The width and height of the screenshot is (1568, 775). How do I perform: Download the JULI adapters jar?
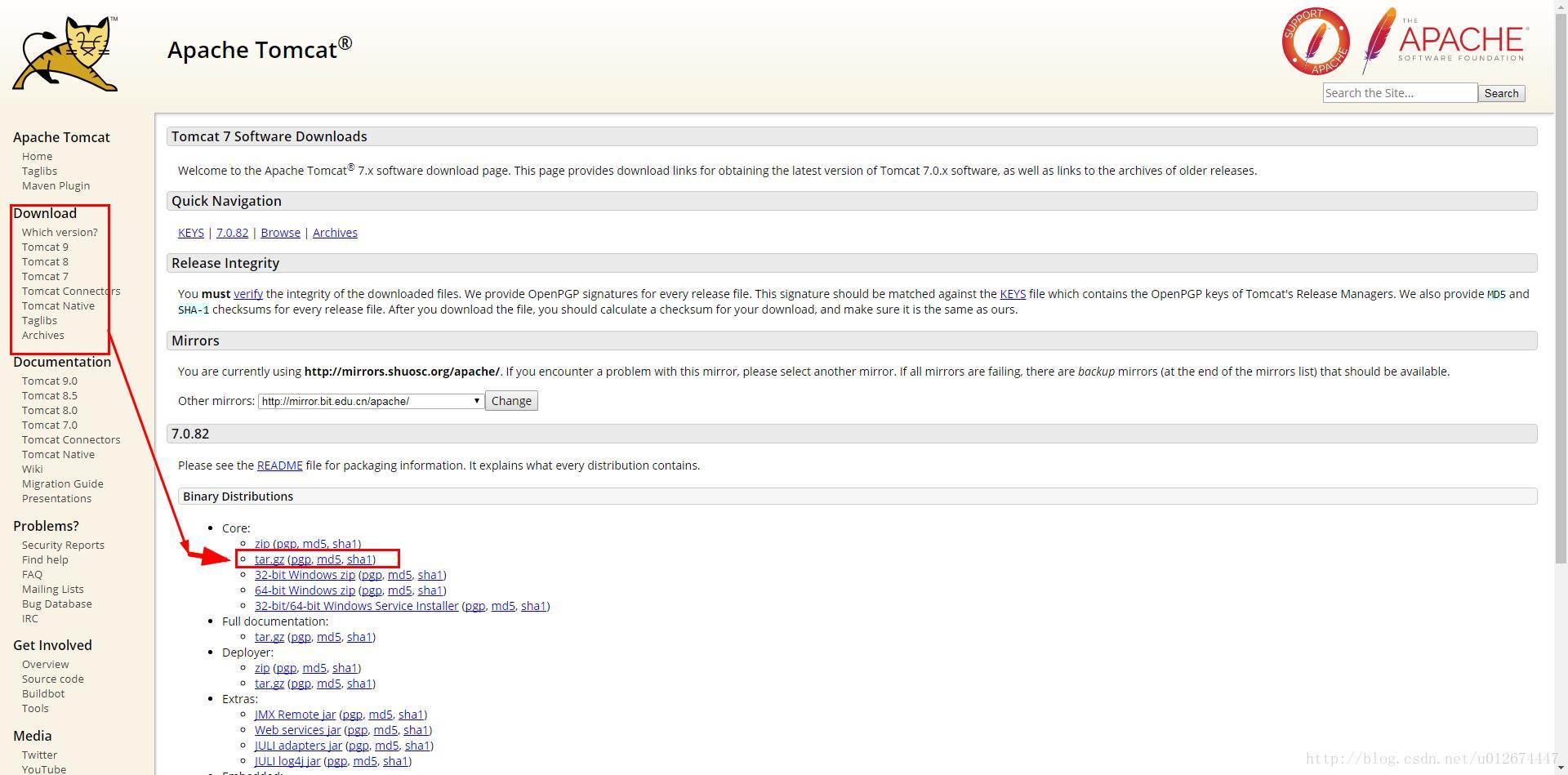click(298, 746)
